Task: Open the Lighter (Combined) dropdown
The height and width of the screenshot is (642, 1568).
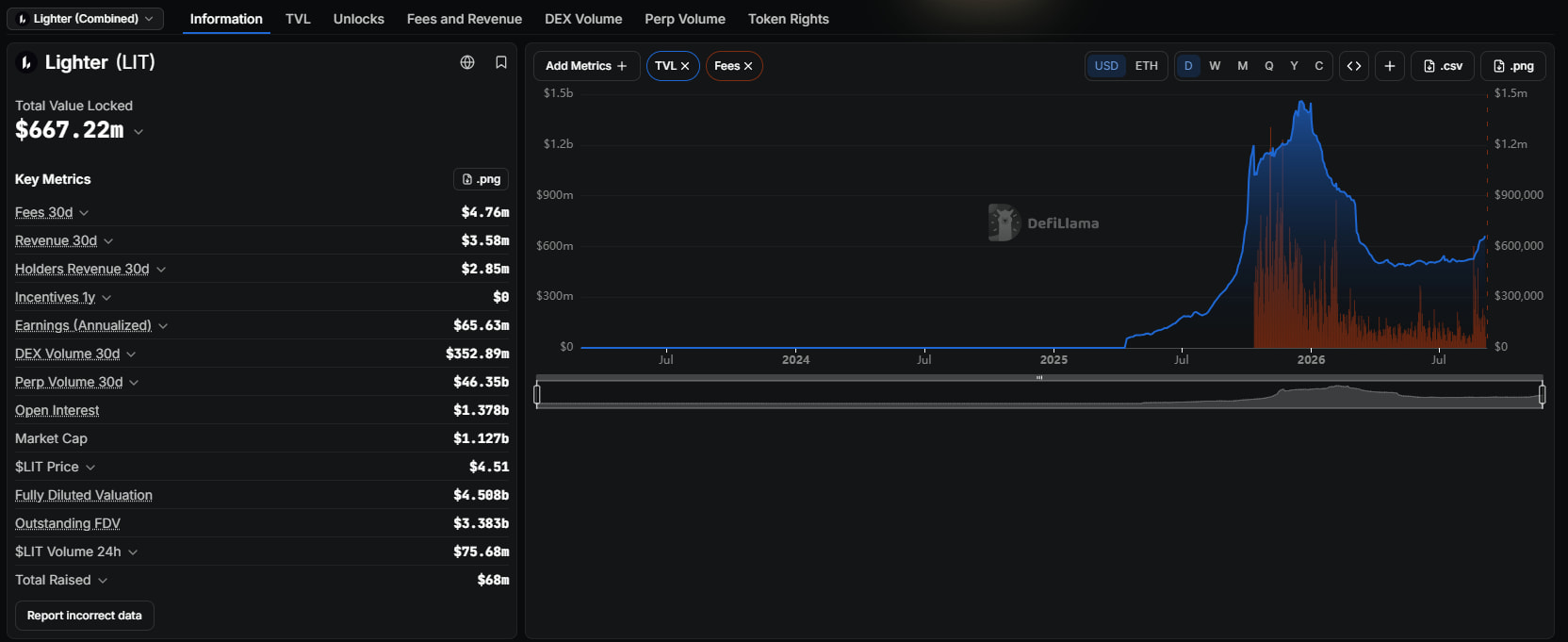Action: [x=86, y=19]
